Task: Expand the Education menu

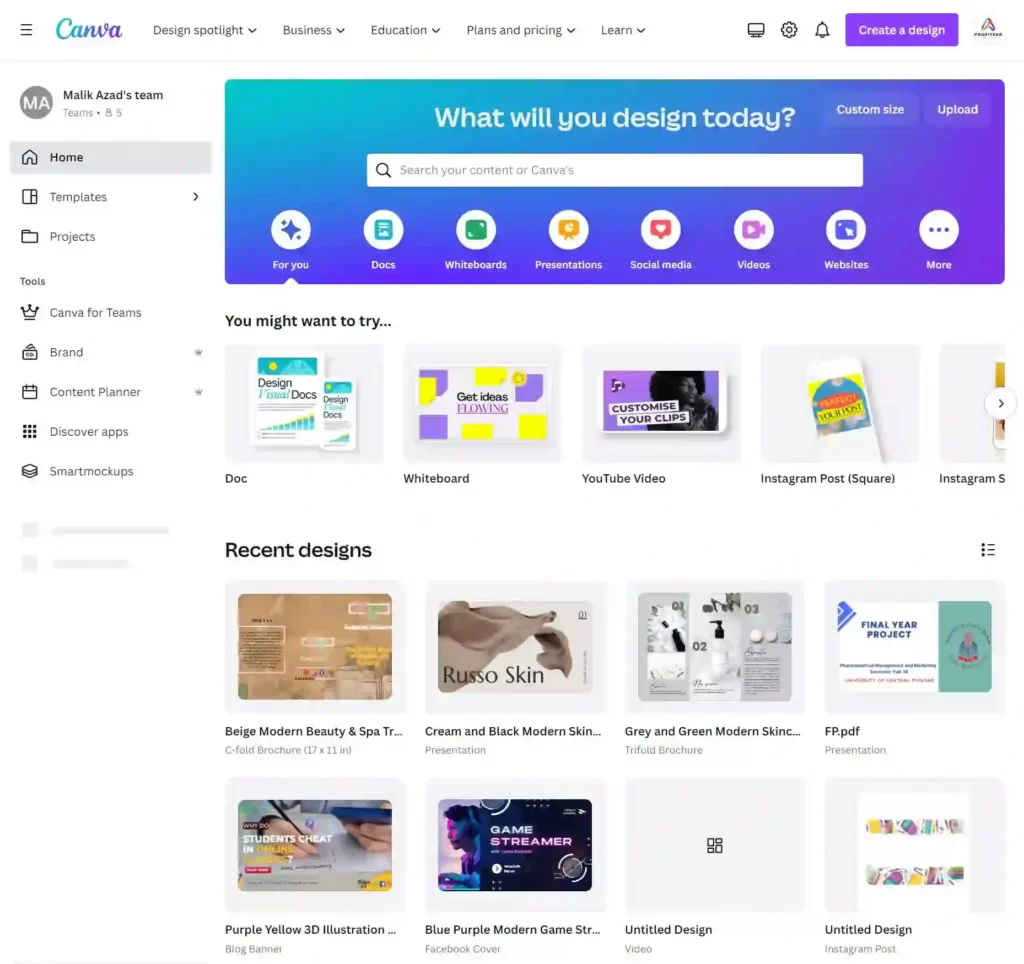Action: click(x=406, y=30)
